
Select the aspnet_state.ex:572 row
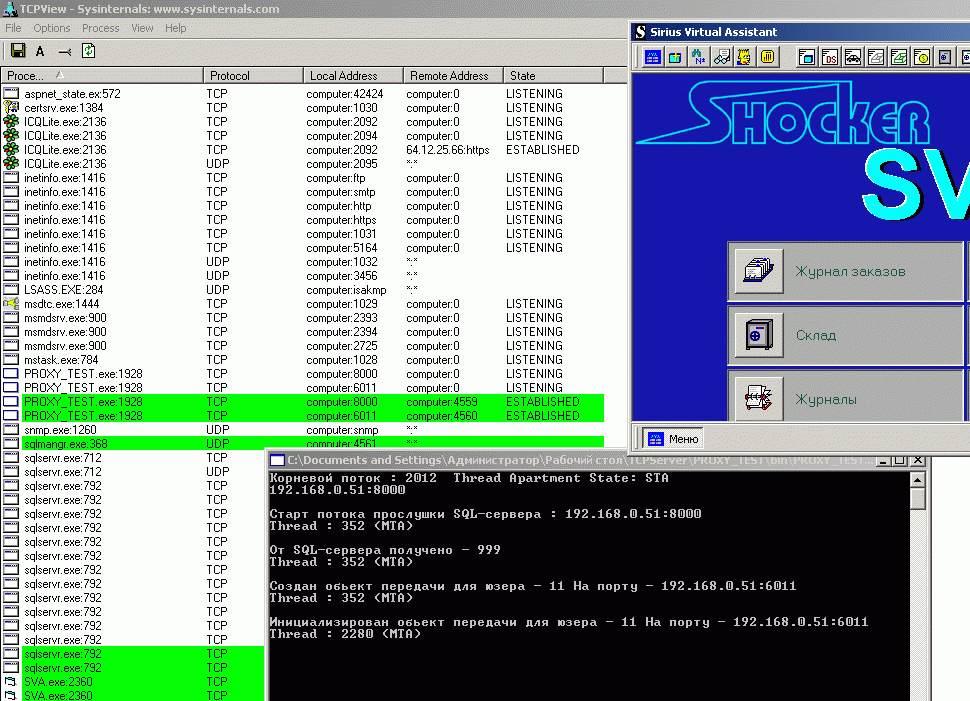(x=303, y=93)
